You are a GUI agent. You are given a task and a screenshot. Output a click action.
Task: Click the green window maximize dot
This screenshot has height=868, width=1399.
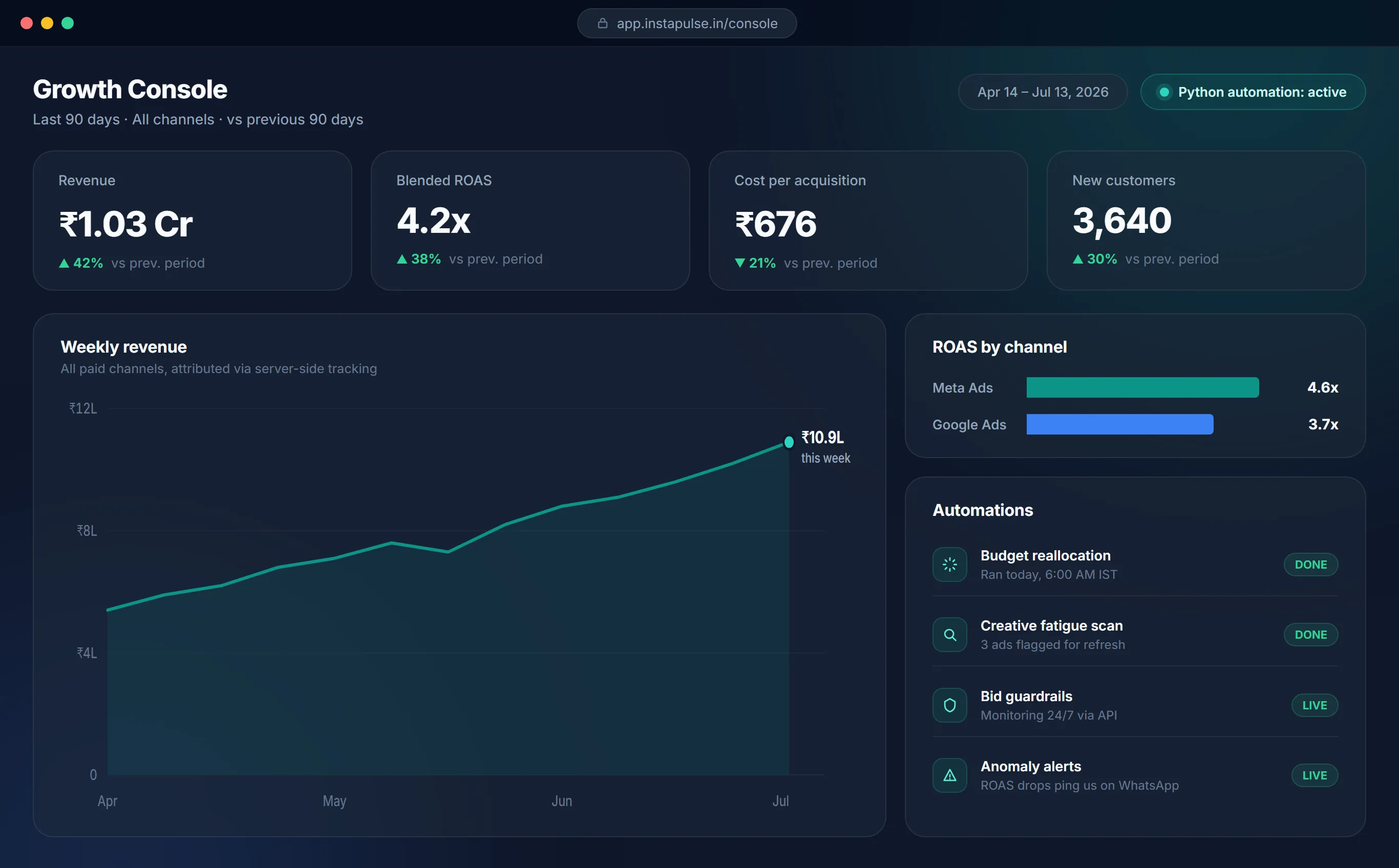point(68,23)
